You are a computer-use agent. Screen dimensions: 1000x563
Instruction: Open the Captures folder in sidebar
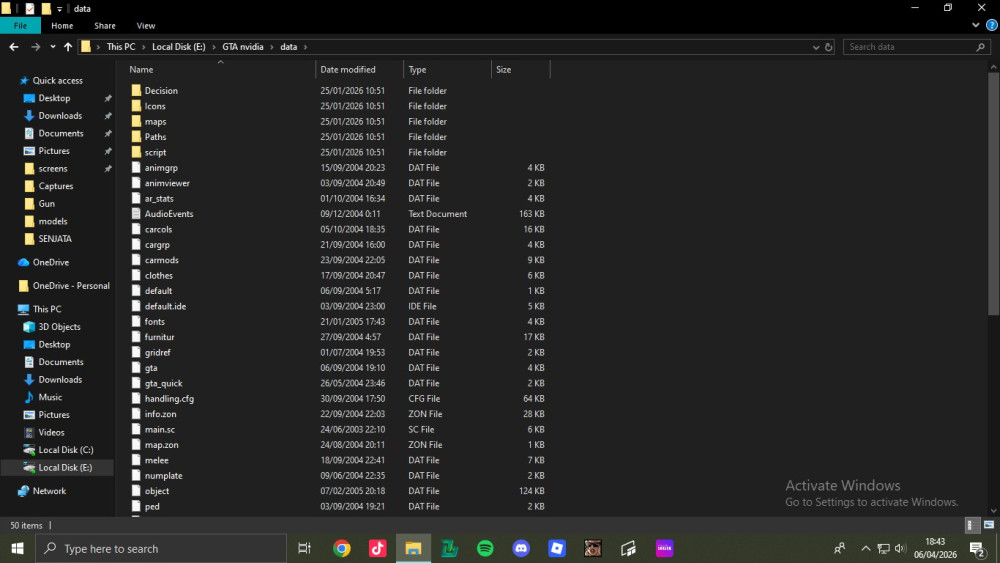click(55, 186)
